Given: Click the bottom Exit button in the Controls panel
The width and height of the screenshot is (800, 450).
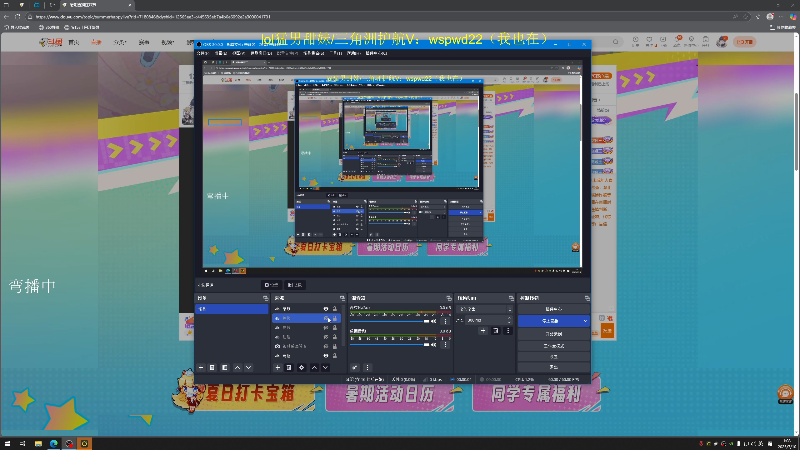Looking at the screenshot, I should (554, 367).
